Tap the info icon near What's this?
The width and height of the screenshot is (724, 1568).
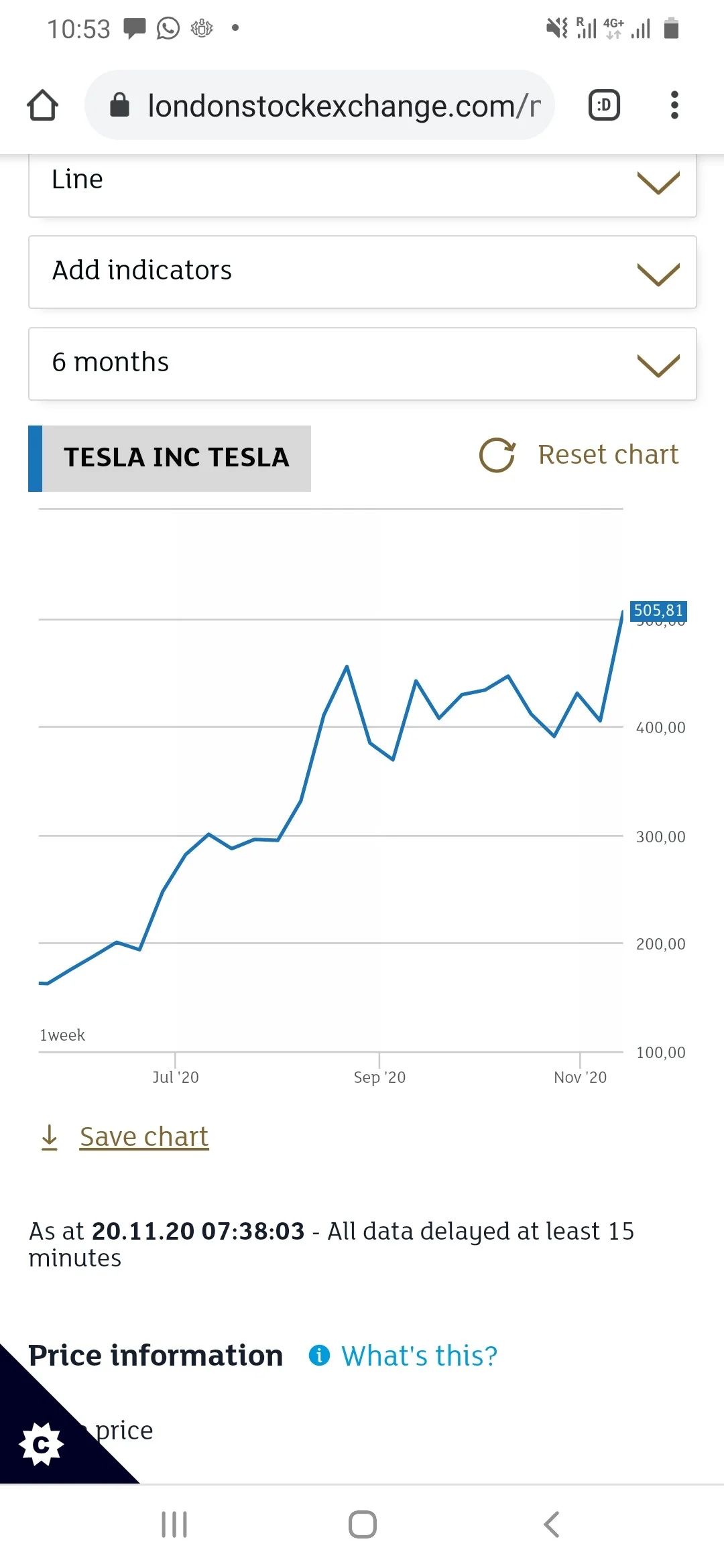tap(319, 1355)
